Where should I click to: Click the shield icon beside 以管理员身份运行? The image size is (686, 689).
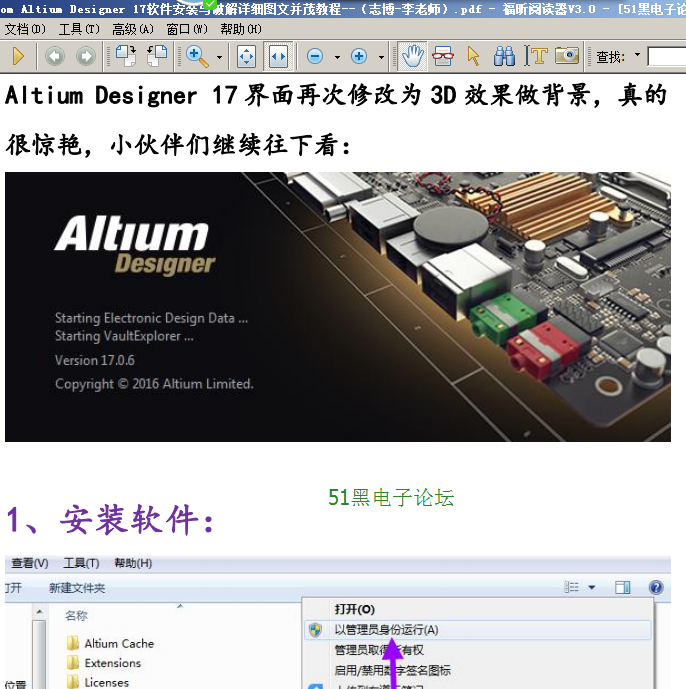tap(316, 630)
